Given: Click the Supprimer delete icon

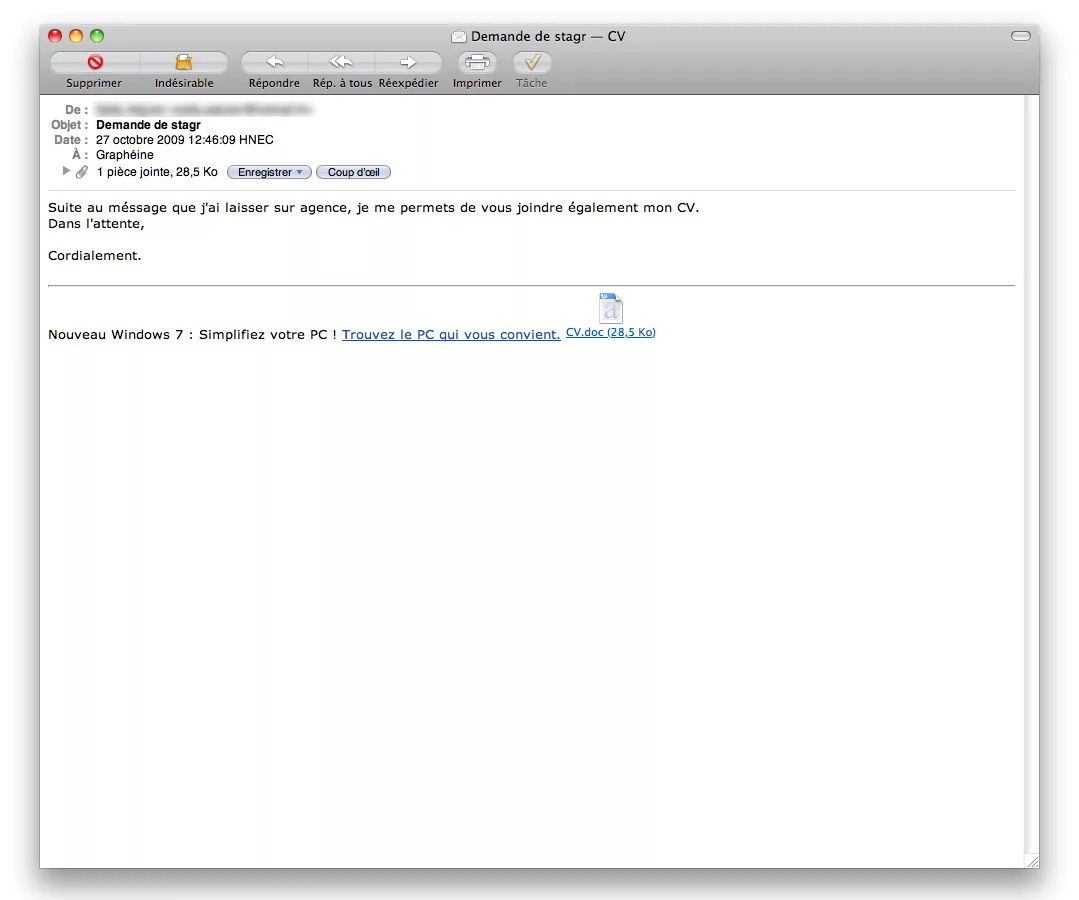Looking at the screenshot, I should (x=95, y=62).
